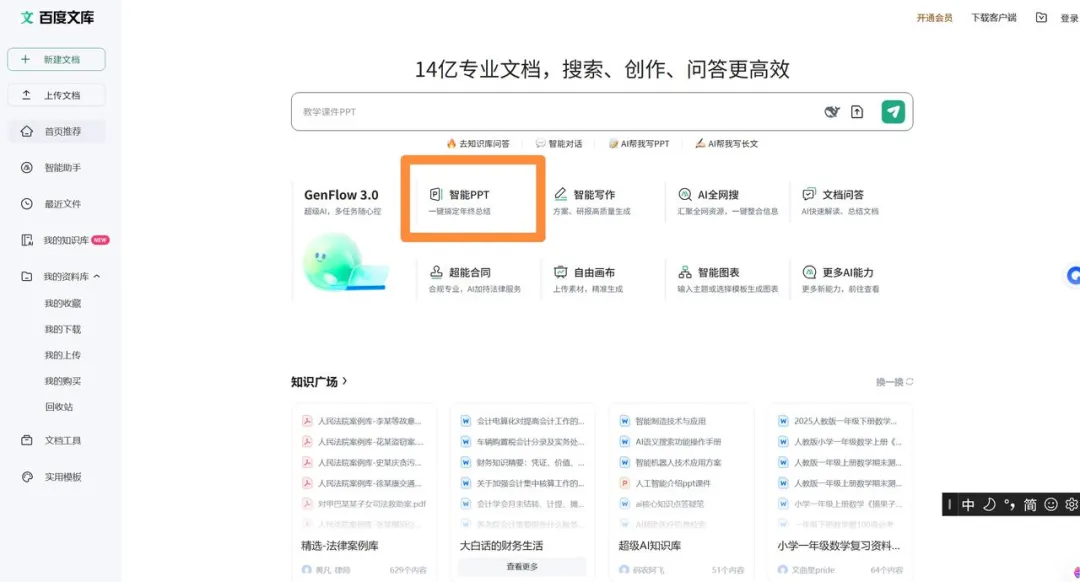Image resolution: width=1080 pixels, height=582 pixels.
Task: Open the AI全网搜 tool
Action: pos(727,201)
